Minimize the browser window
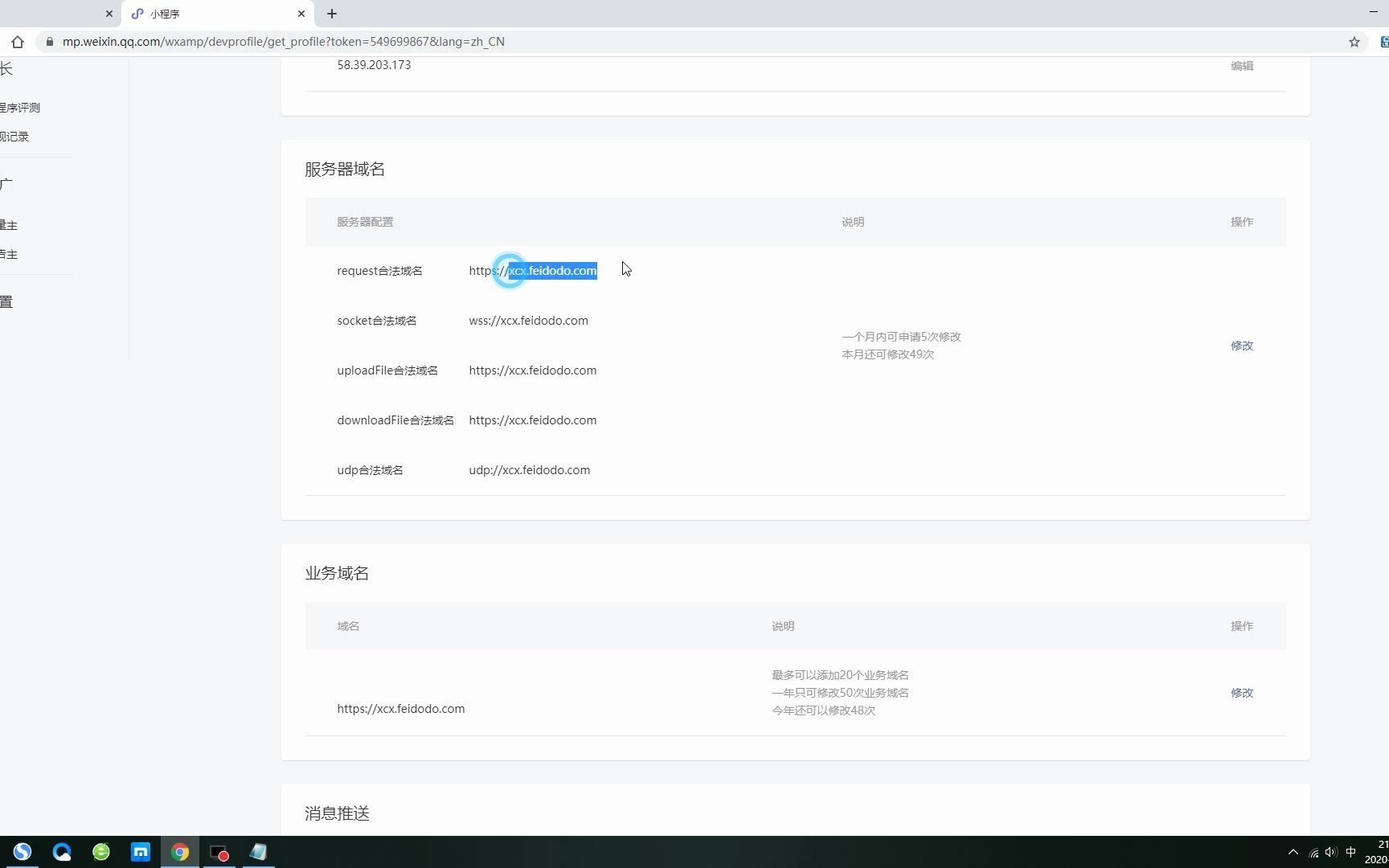The width and height of the screenshot is (1389, 868). point(1373,13)
